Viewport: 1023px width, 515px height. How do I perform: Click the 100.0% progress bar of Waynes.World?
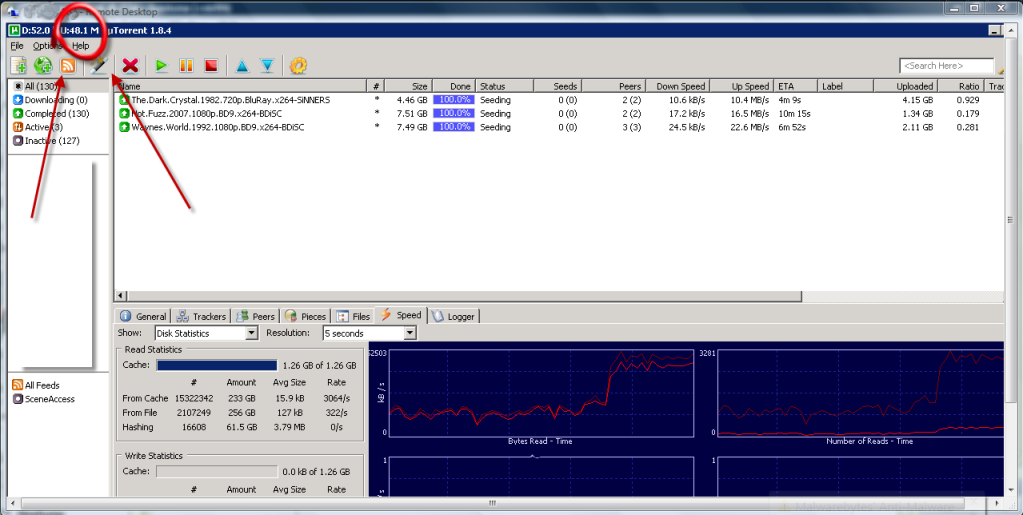(453, 127)
